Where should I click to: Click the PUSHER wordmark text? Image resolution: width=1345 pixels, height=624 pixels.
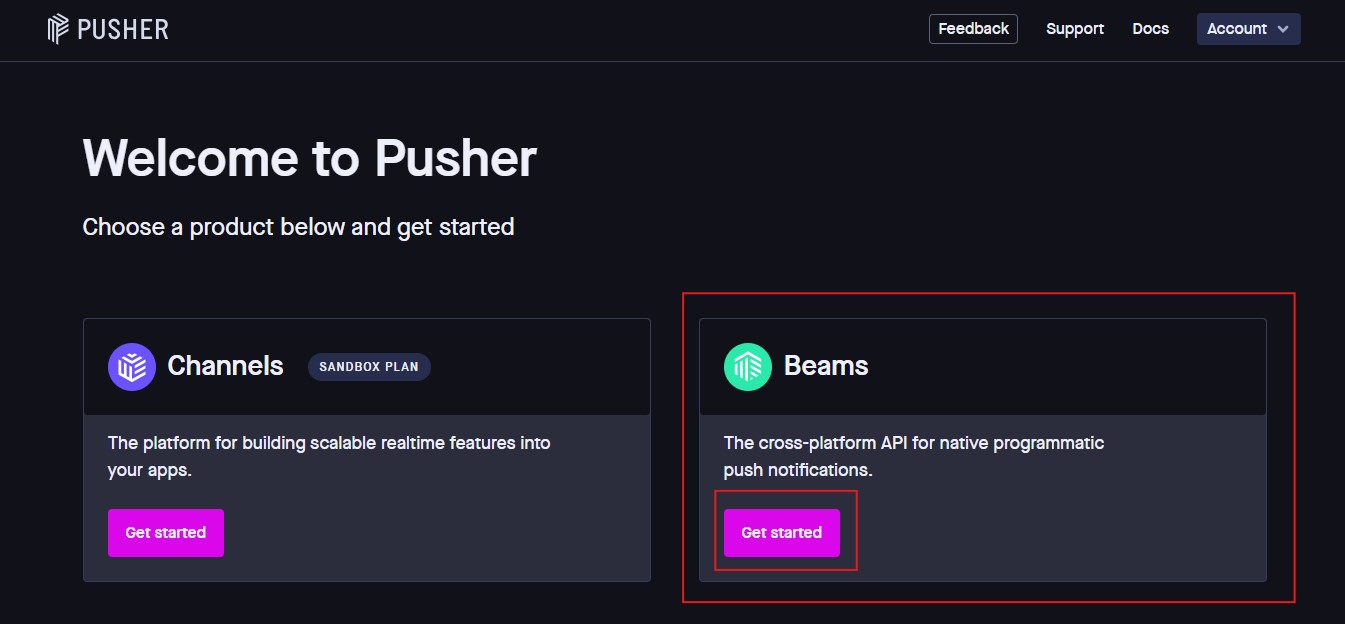tap(122, 29)
